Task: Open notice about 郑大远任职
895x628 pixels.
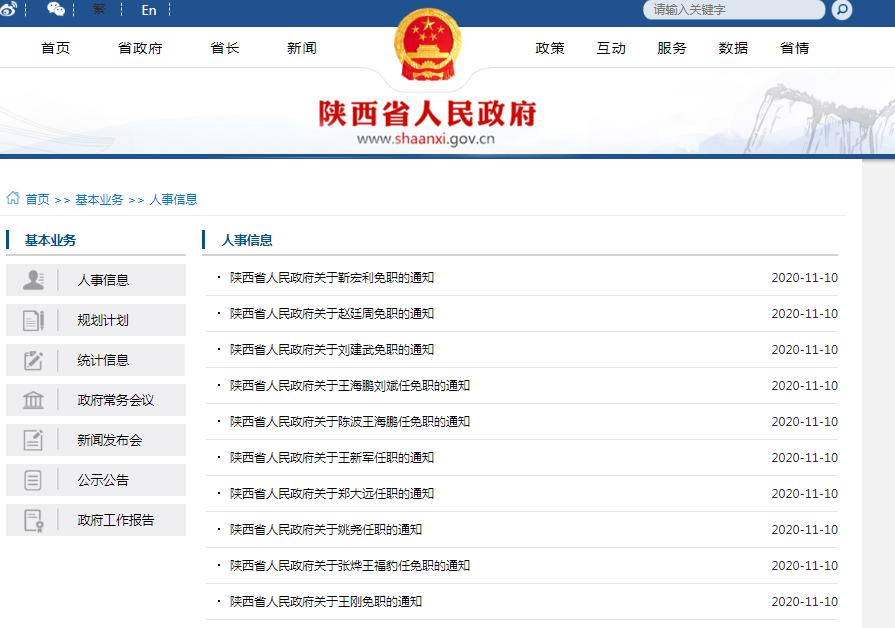Action: (x=332, y=493)
